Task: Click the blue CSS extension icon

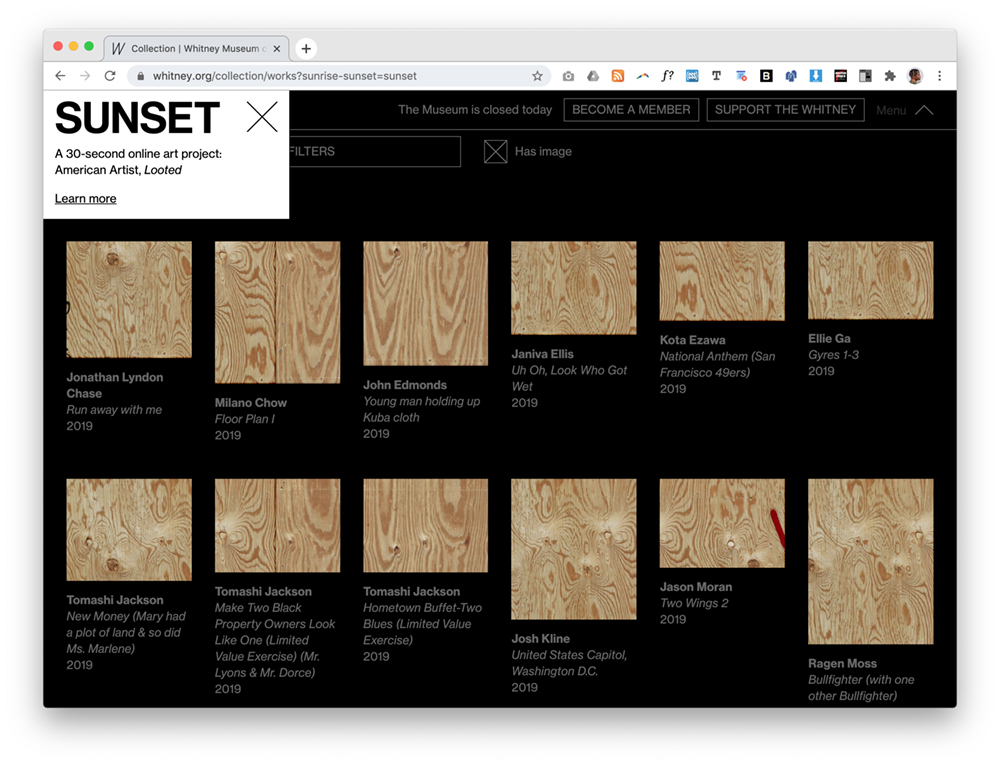Action: click(x=692, y=76)
